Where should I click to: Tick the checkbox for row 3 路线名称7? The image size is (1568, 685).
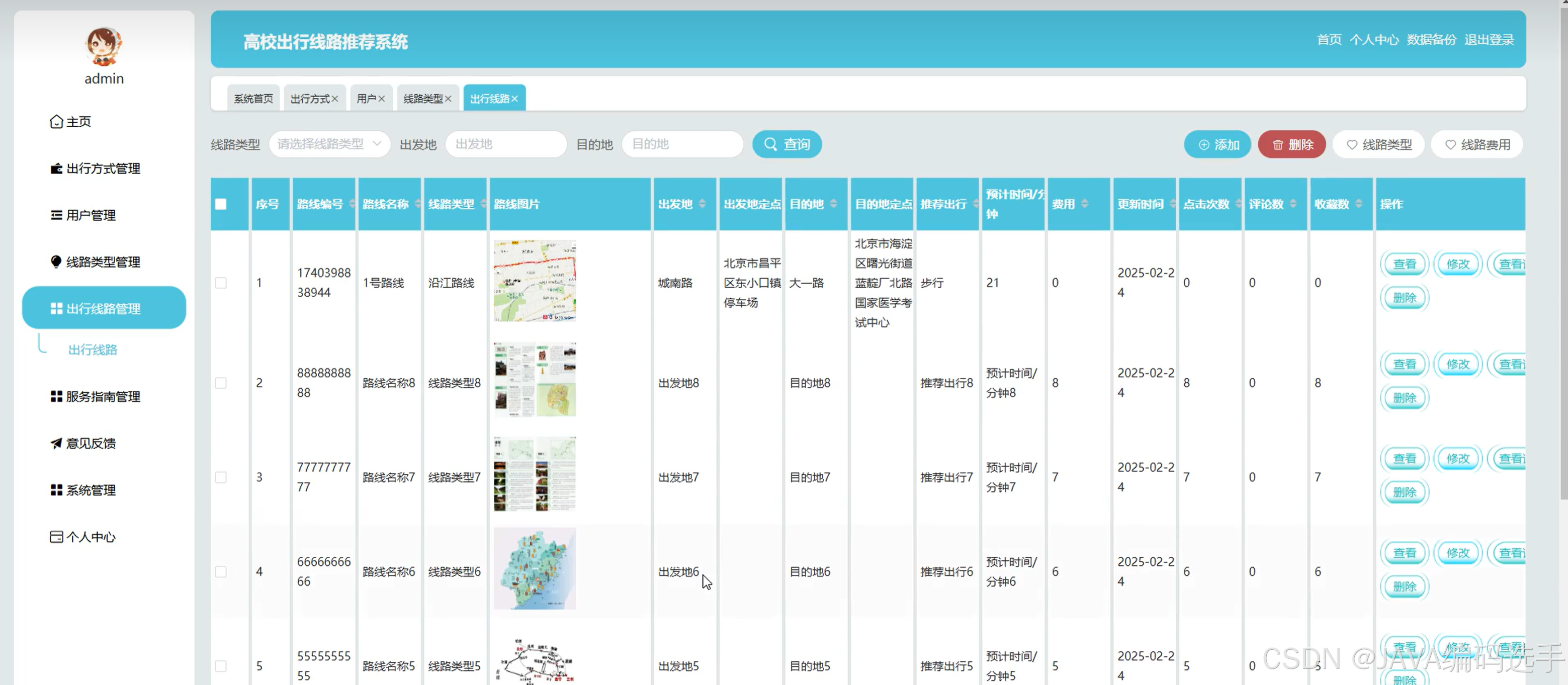pyautogui.click(x=221, y=477)
